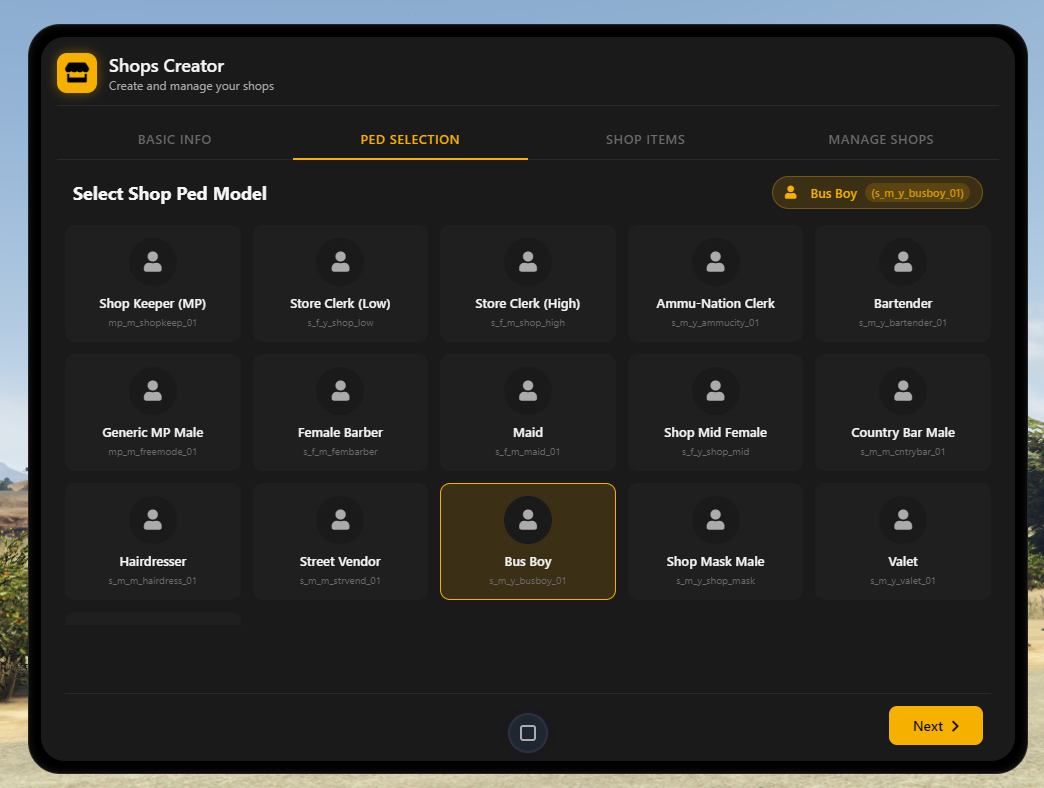
Task: Click the Generic MP Male avatar icon
Action: pyautogui.click(x=152, y=391)
